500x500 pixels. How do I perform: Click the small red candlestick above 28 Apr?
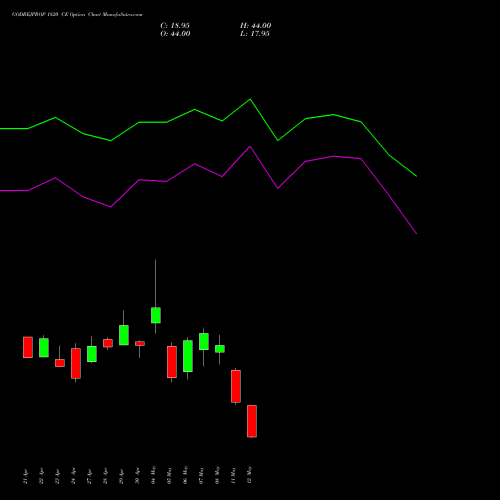(108, 343)
